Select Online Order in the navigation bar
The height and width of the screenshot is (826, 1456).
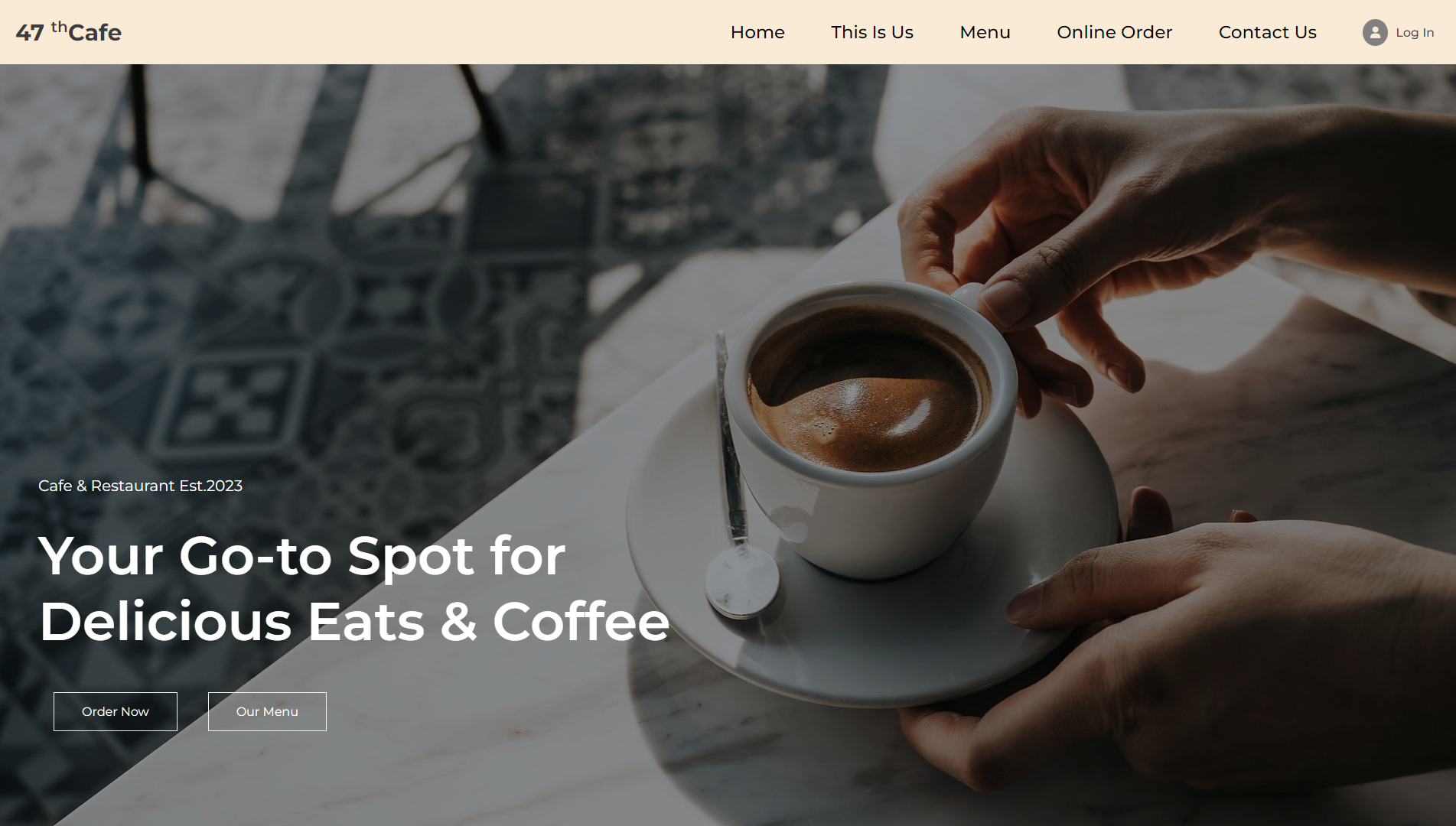pos(1115,32)
